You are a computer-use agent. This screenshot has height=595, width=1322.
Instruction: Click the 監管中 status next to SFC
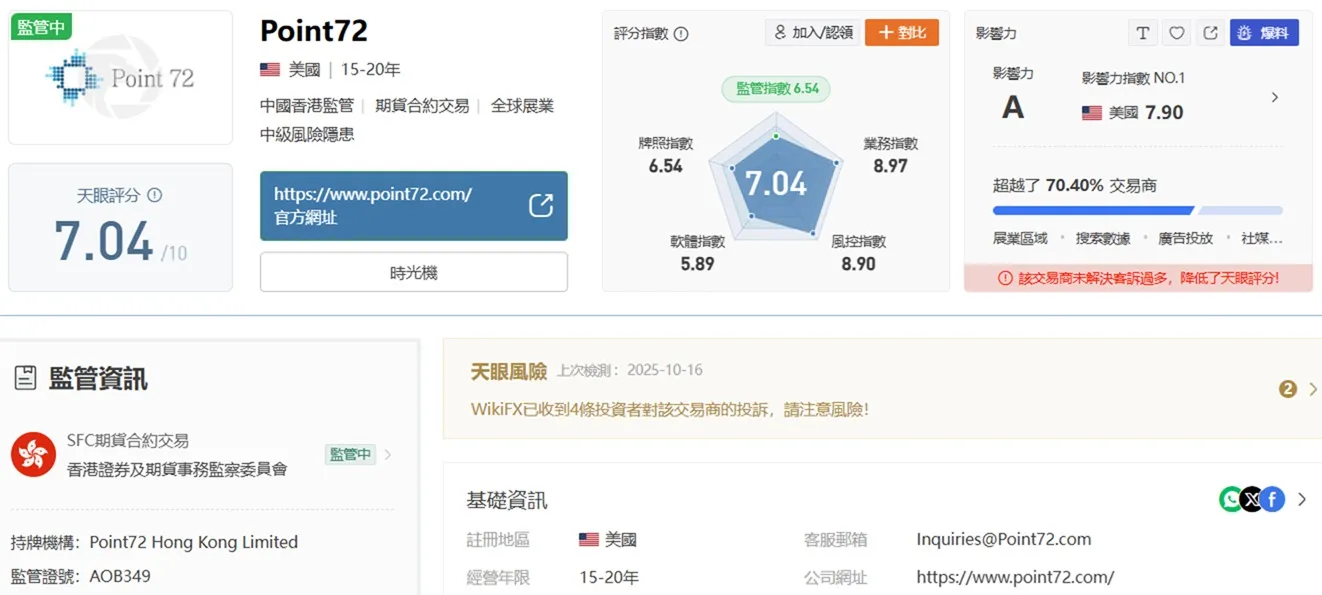350,454
